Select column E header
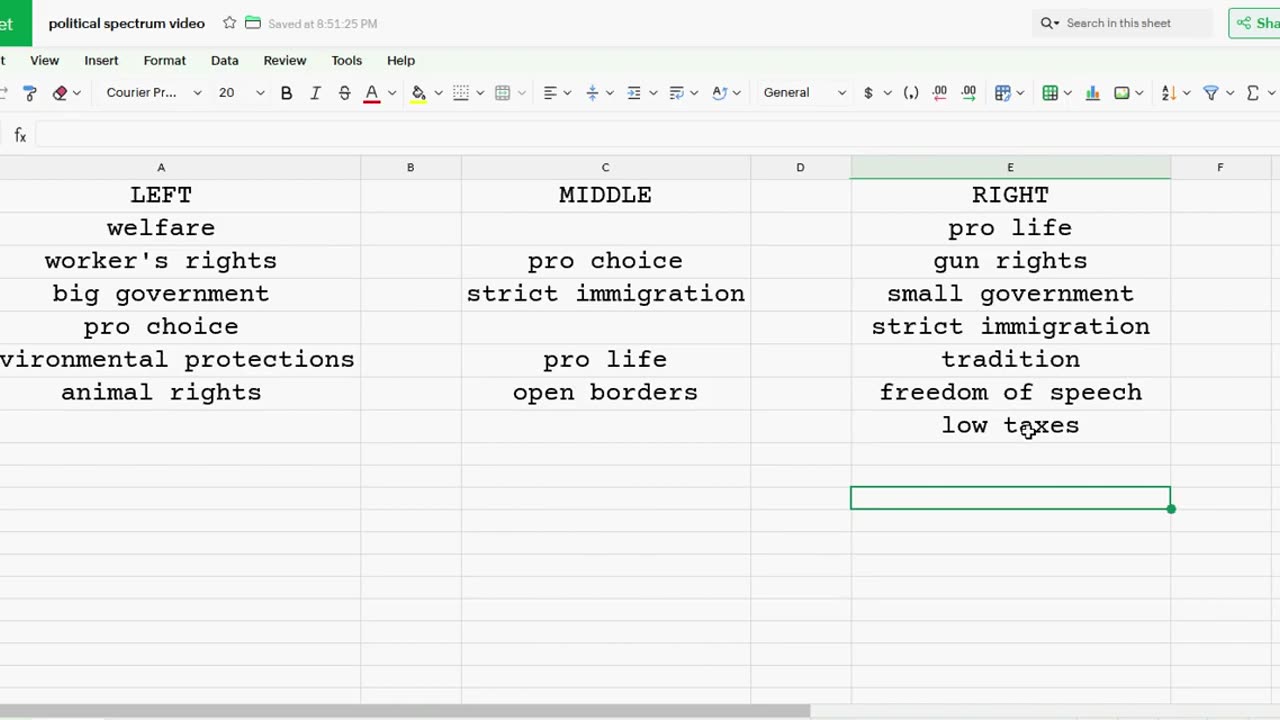Screen dimensions: 1280x720 (x=1010, y=168)
